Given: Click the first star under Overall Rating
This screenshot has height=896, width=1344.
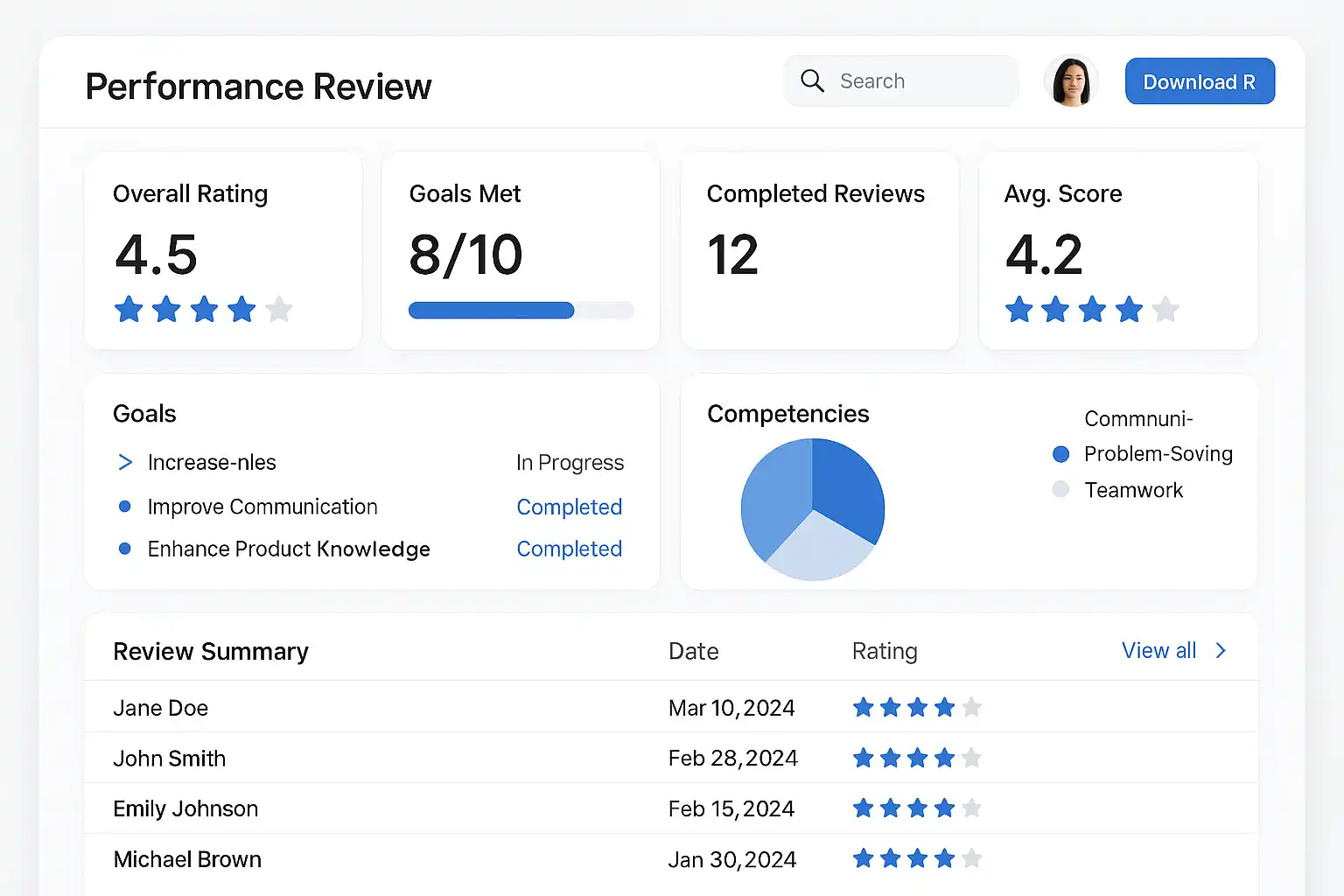Looking at the screenshot, I should coord(129,309).
